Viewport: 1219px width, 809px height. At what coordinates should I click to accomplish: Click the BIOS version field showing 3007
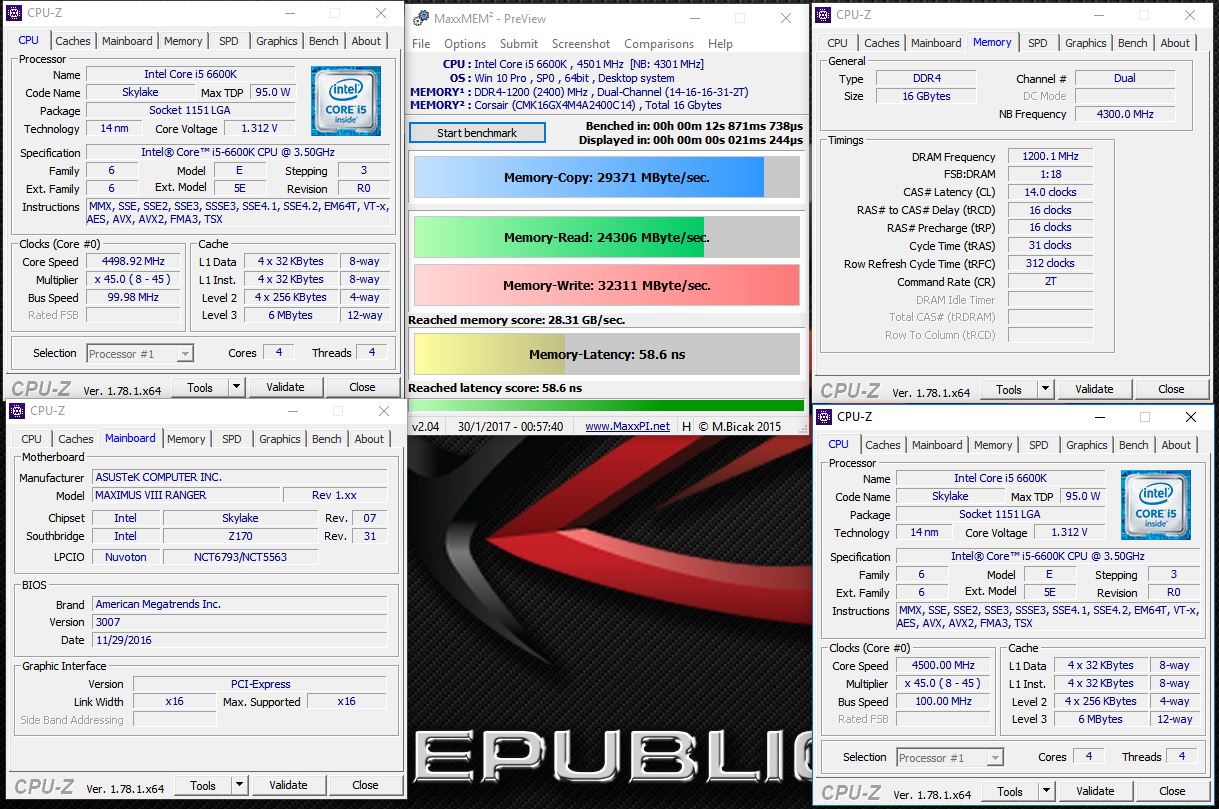point(240,622)
